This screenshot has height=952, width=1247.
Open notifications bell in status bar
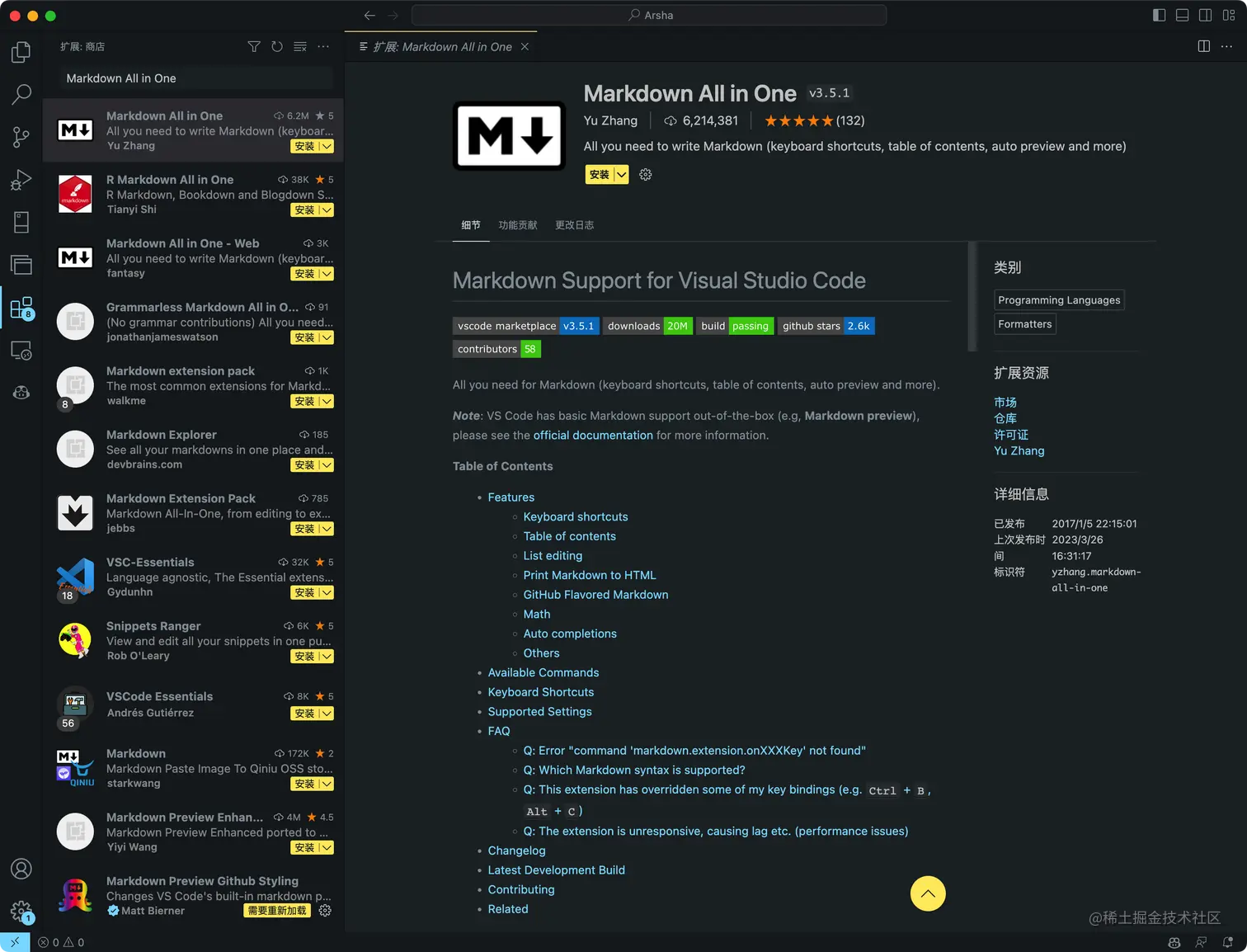tap(1228, 942)
